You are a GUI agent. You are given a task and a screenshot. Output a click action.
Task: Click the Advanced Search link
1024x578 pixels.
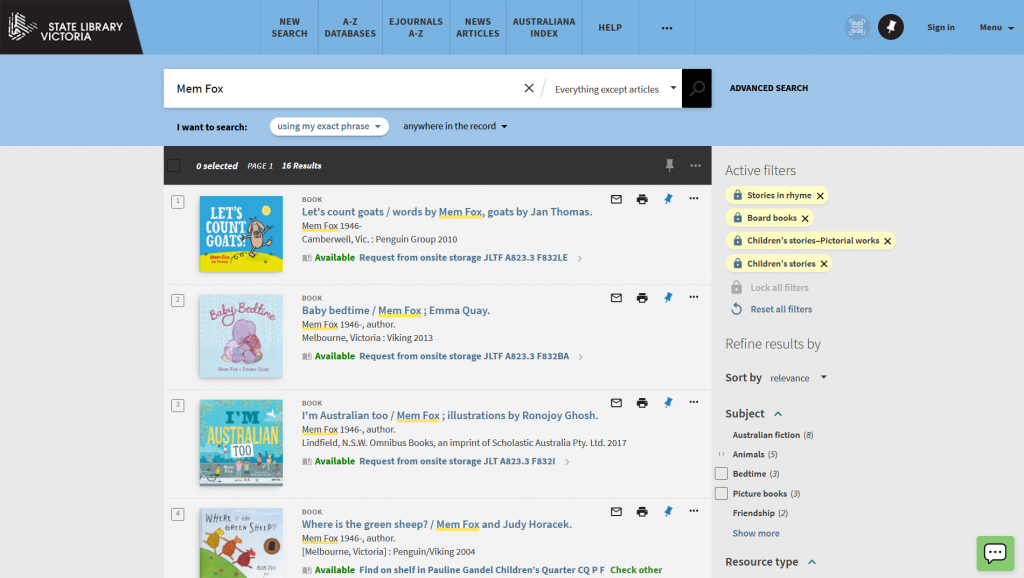coord(768,88)
